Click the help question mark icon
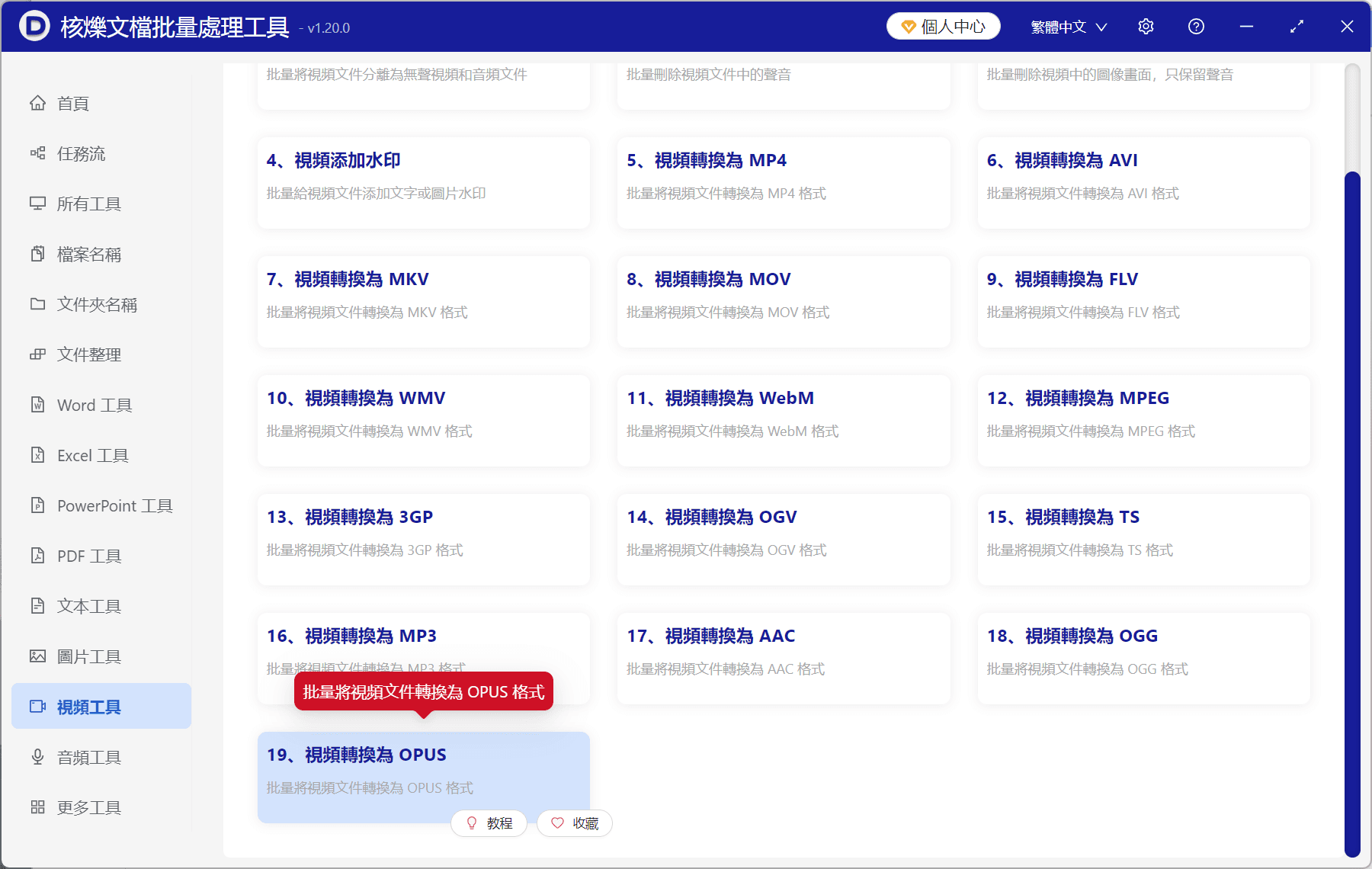Image resolution: width=1372 pixels, height=869 pixels. coord(1196,27)
